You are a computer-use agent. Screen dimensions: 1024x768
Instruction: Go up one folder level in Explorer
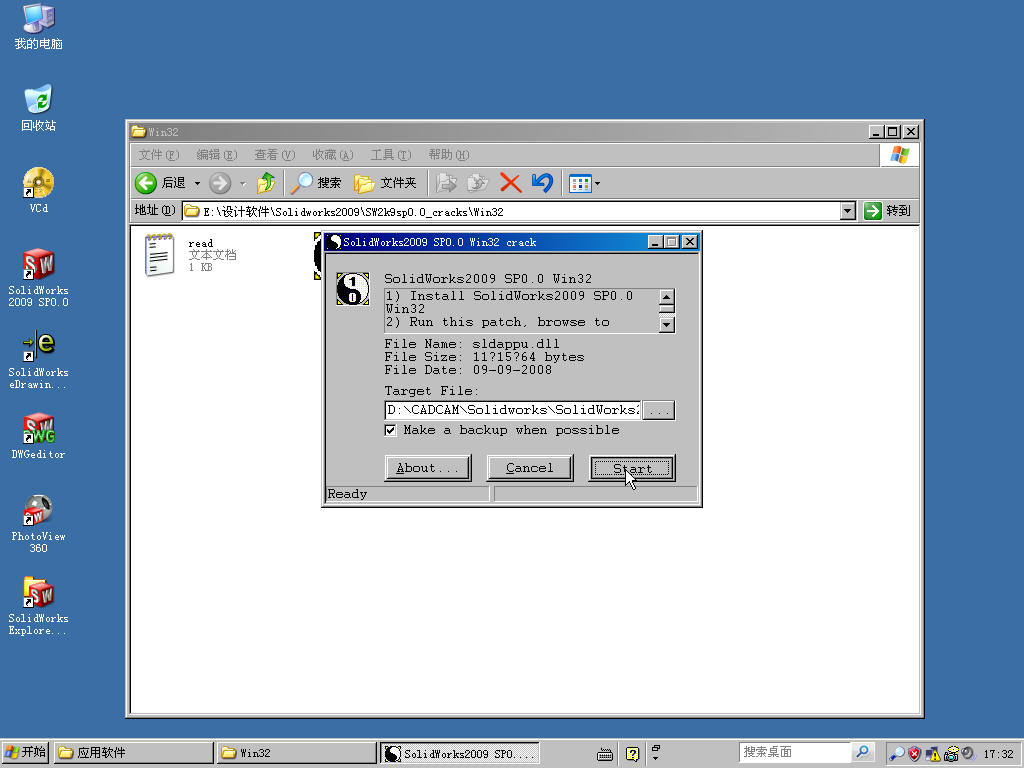266,183
